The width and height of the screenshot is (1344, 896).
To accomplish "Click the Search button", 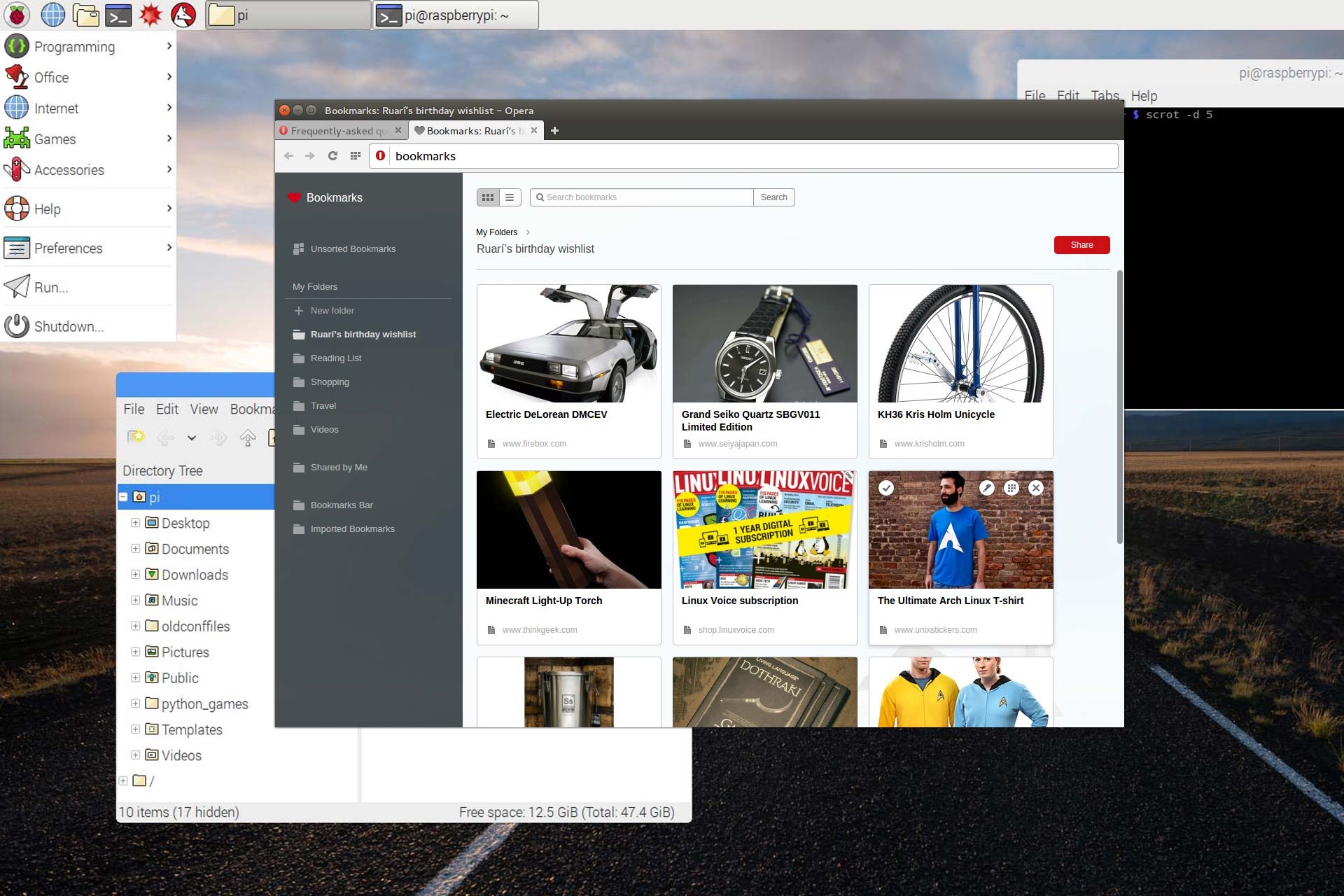I will pyautogui.click(x=774, y=197).
